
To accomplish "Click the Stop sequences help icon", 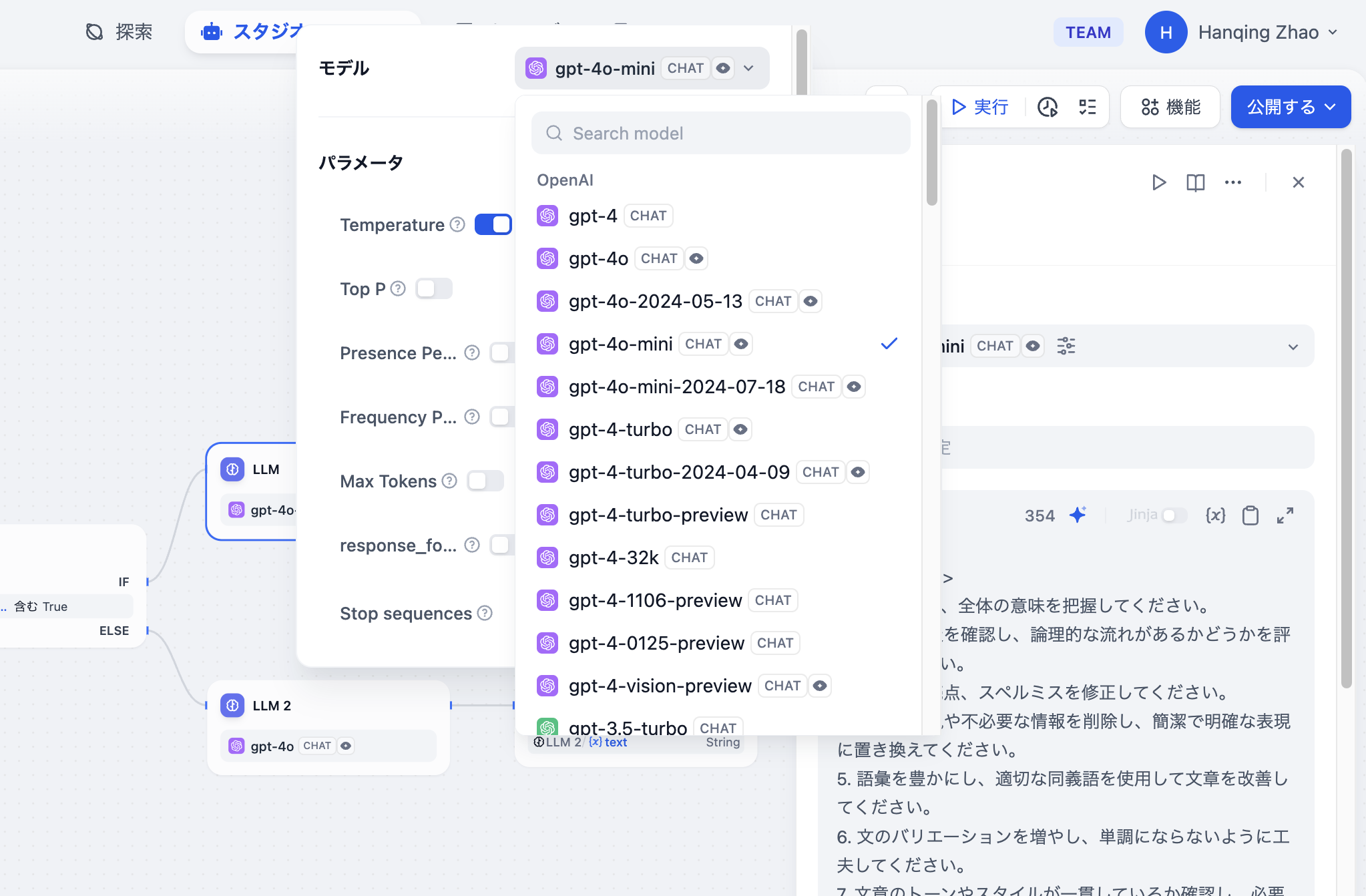I will coord(485,613).
